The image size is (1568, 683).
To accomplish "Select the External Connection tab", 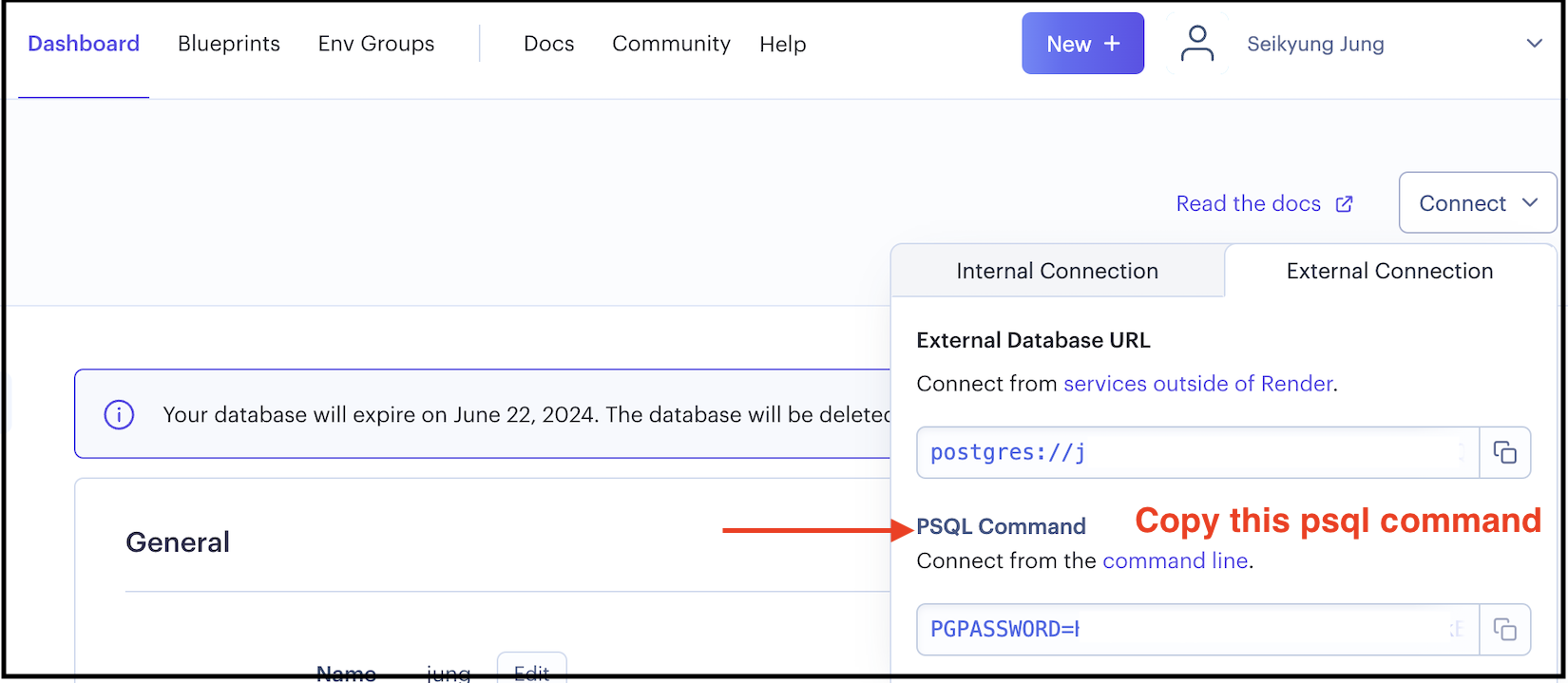I will [1389, 272].
